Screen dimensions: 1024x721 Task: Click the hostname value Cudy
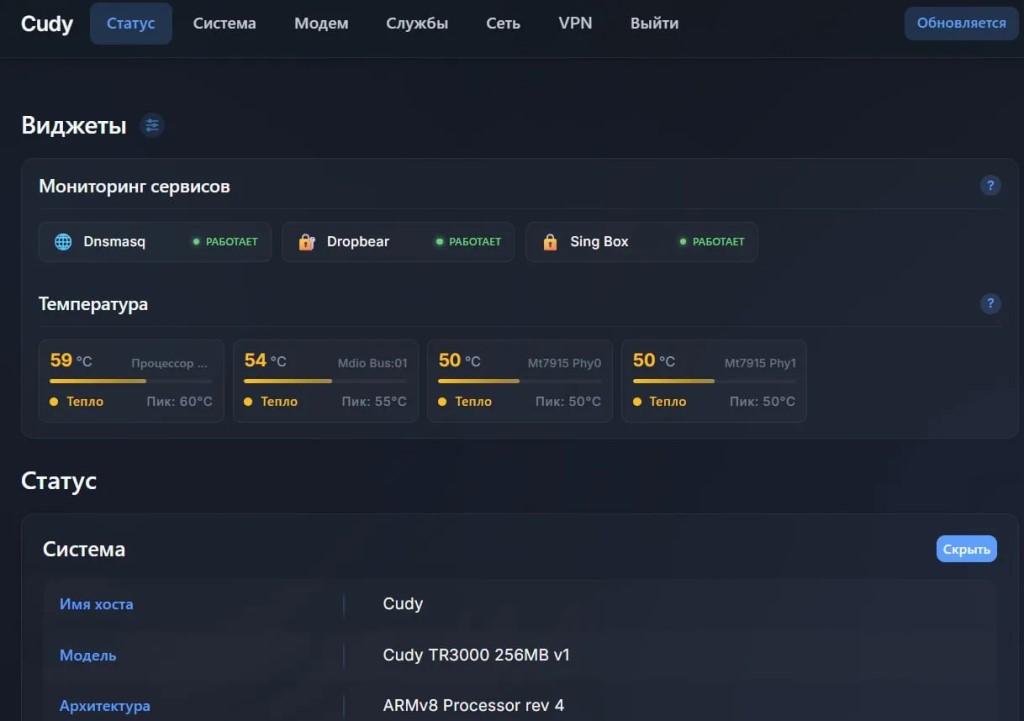[403, 604]
